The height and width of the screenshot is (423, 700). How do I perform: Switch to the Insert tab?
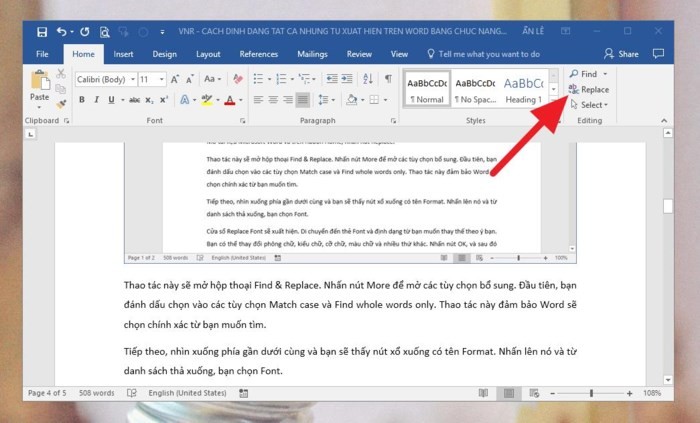tap(123, 54)
